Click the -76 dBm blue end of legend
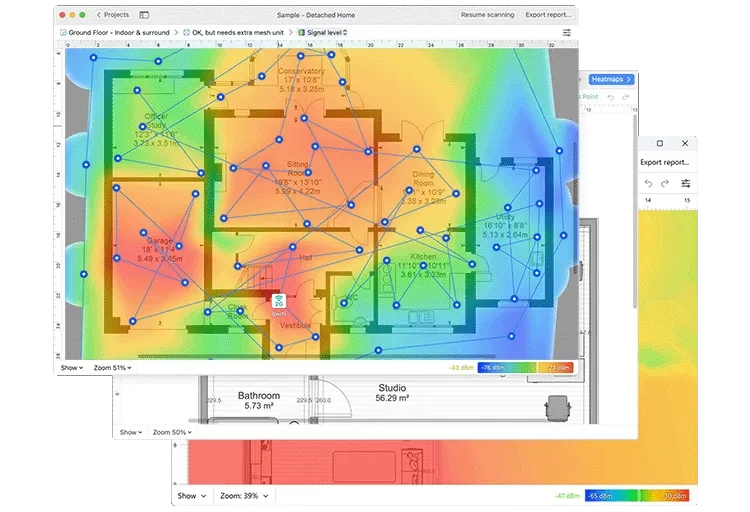Screen dimensions: 750x512 coord(493,367)
